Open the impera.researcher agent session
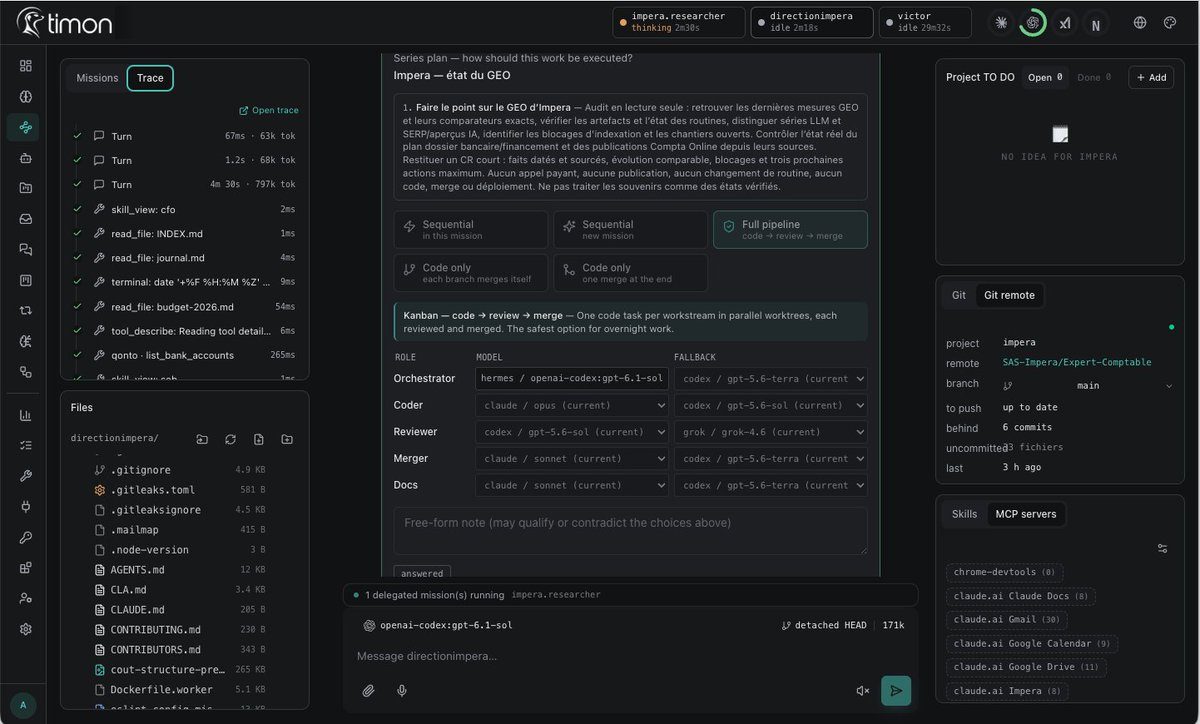This screenshot has width=1200, height=724. 680,22
